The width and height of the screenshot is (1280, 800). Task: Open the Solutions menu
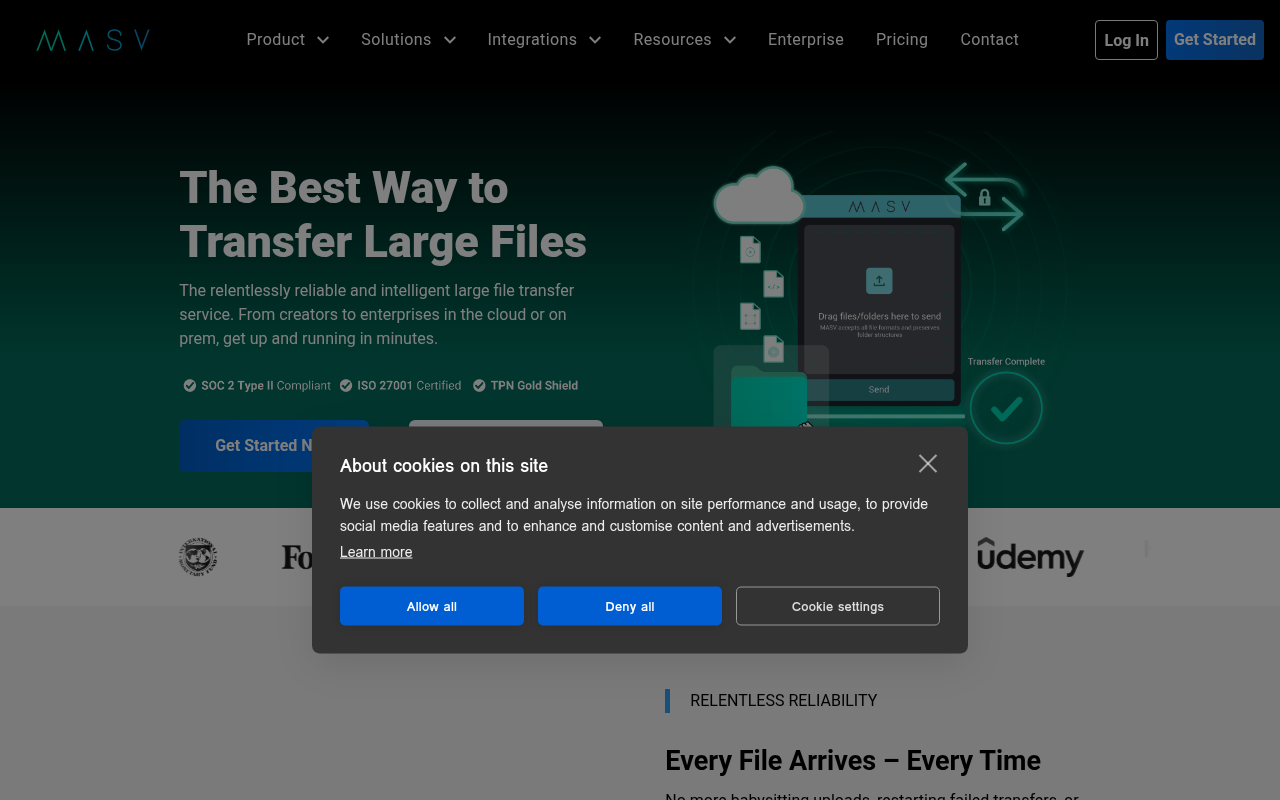coord(396,40)
